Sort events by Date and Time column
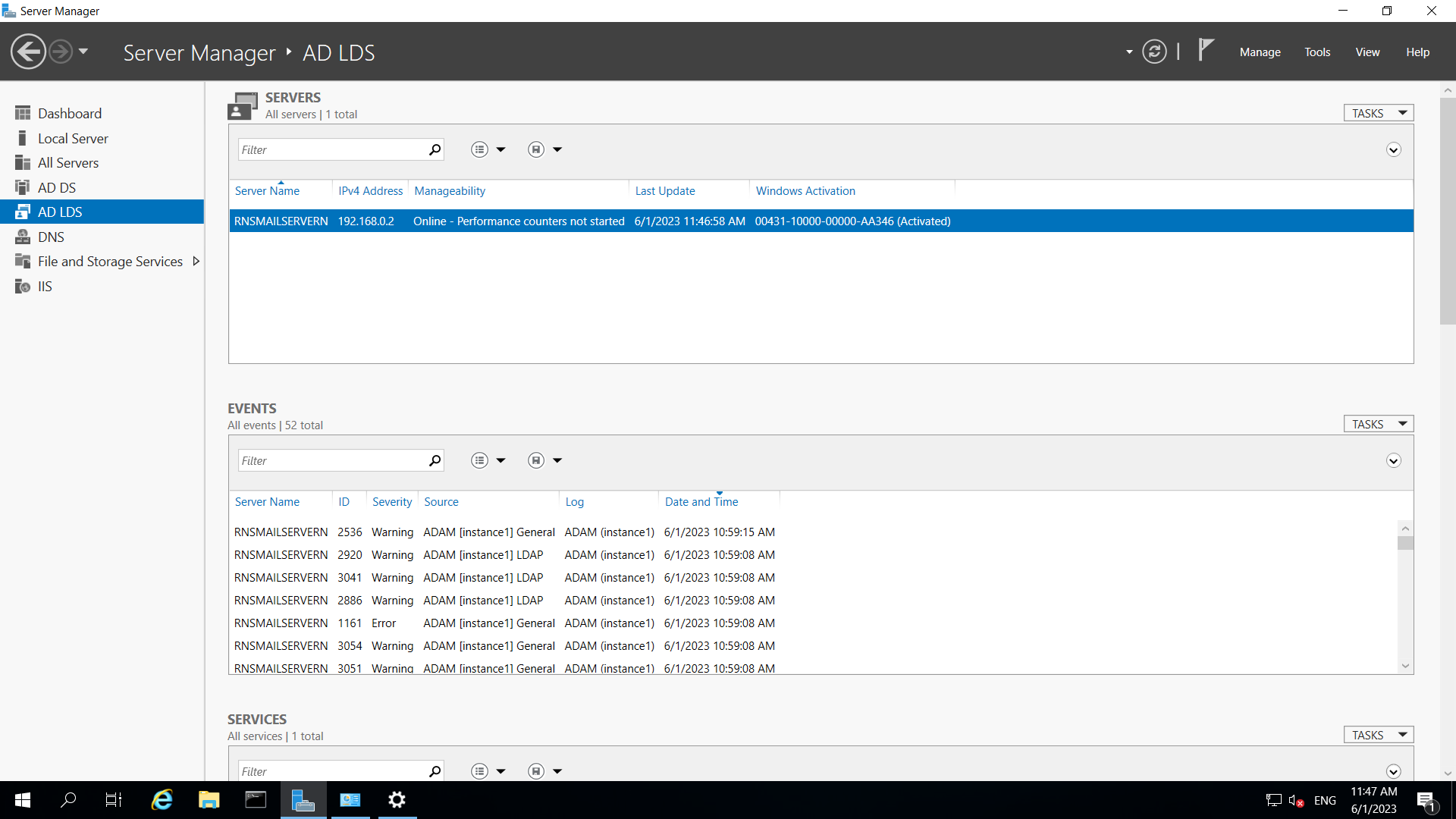The width and height of the screenshot is (1456, 819). pos(701,502)
